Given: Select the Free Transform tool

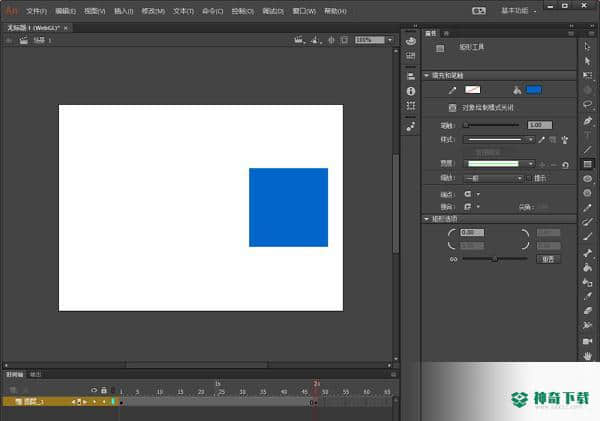Looking at the screenshot, I should [x=587, y=75].
